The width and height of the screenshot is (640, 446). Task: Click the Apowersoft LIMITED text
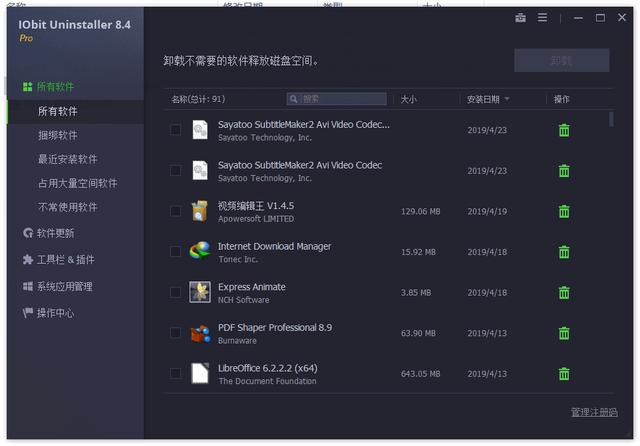tap(256, 219)
